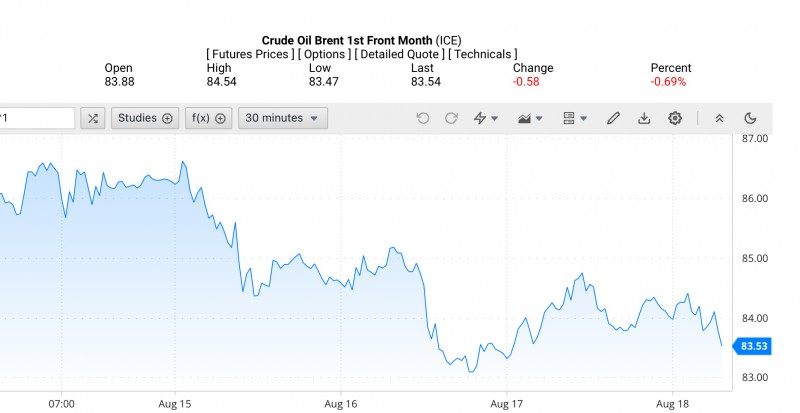Open the Futures Prices link

(x=249, y=54)
